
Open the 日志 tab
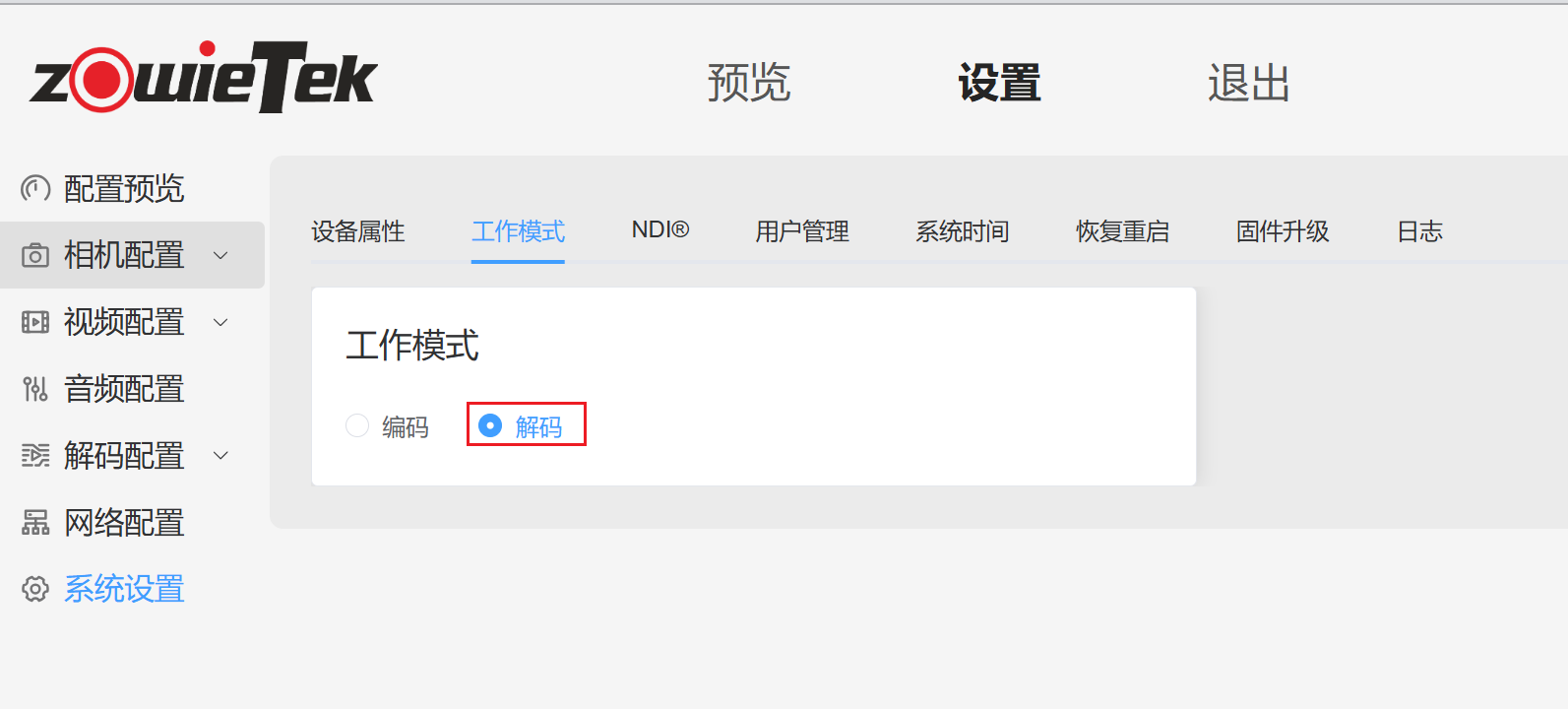tap(1419, 231)
